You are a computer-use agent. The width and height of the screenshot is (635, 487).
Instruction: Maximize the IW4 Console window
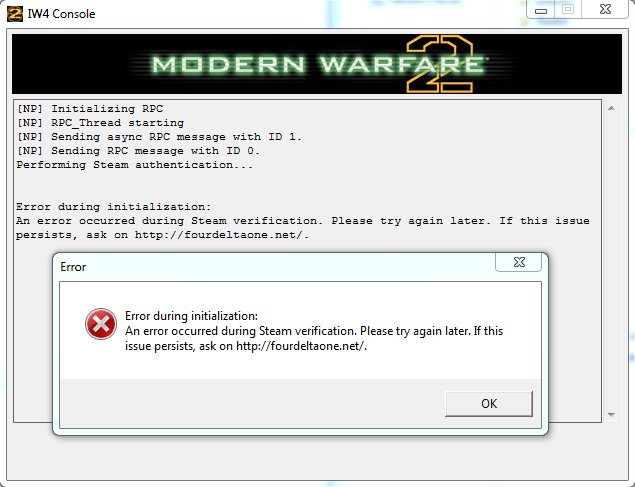tap(568, 10)
